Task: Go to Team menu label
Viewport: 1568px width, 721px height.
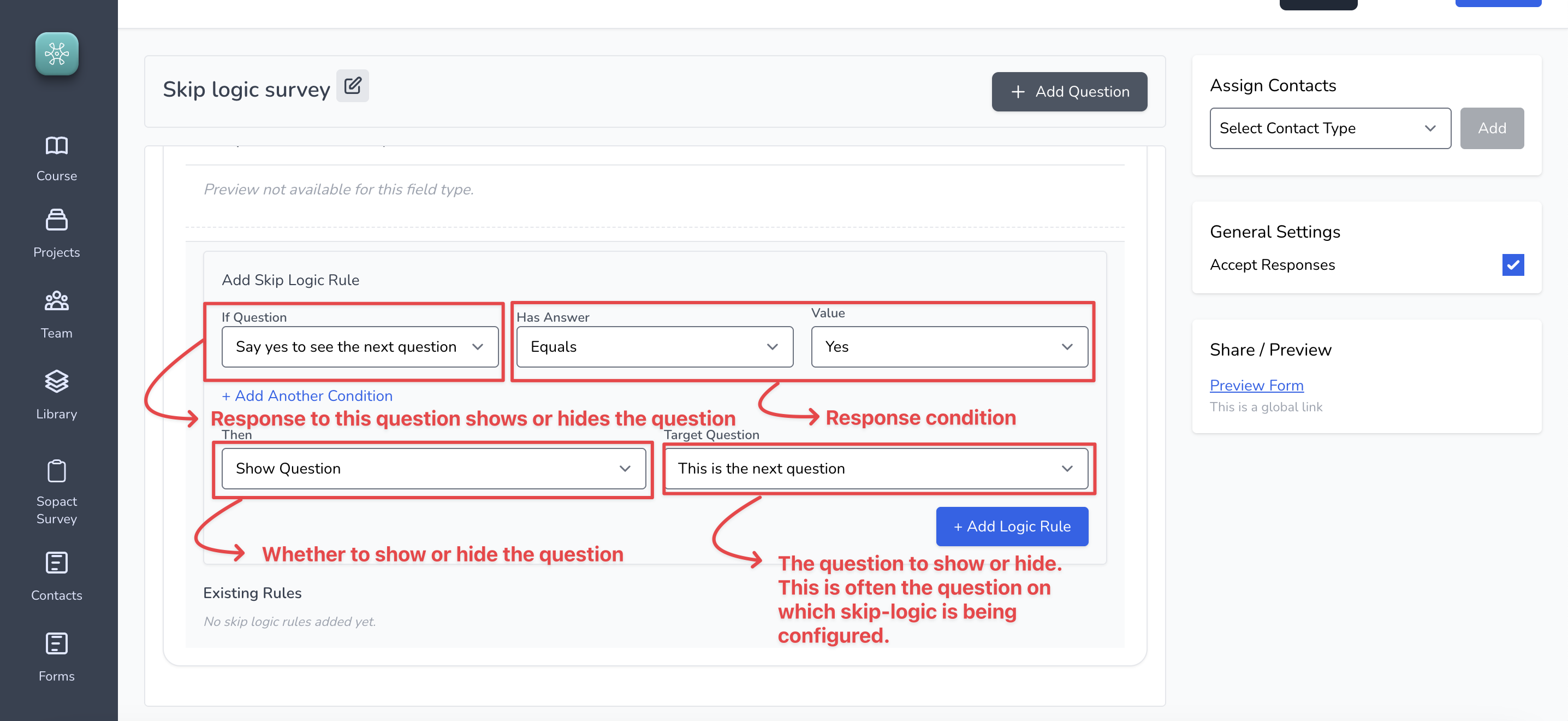Action: 57,333
